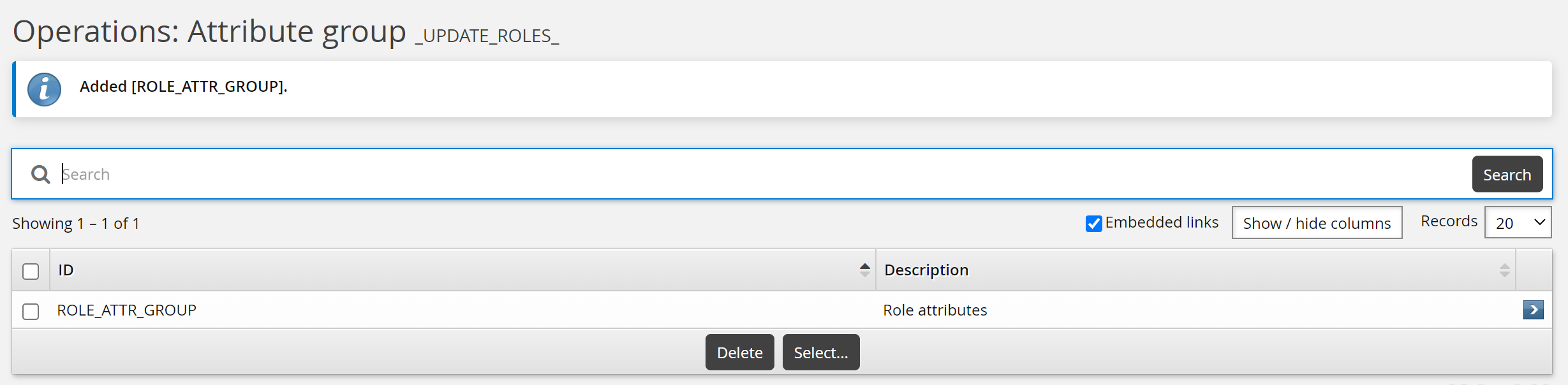This screenshot has width=1568, height=385.
Task: Open Show / hide columns options
Action: [1316, 223]
